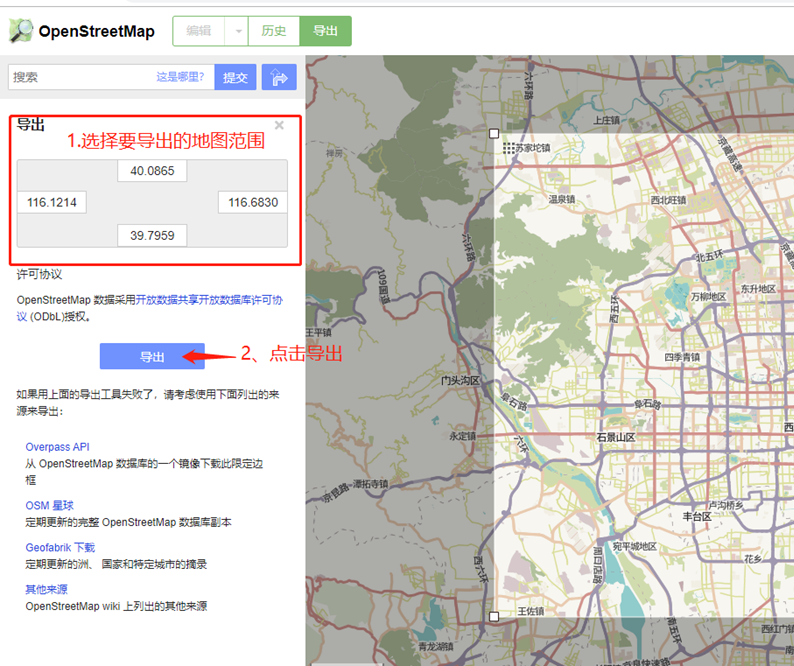The width and height of the screenshot is (794, 666).
Task: Click 四季青镇 label on map
Action: [682, 358]
